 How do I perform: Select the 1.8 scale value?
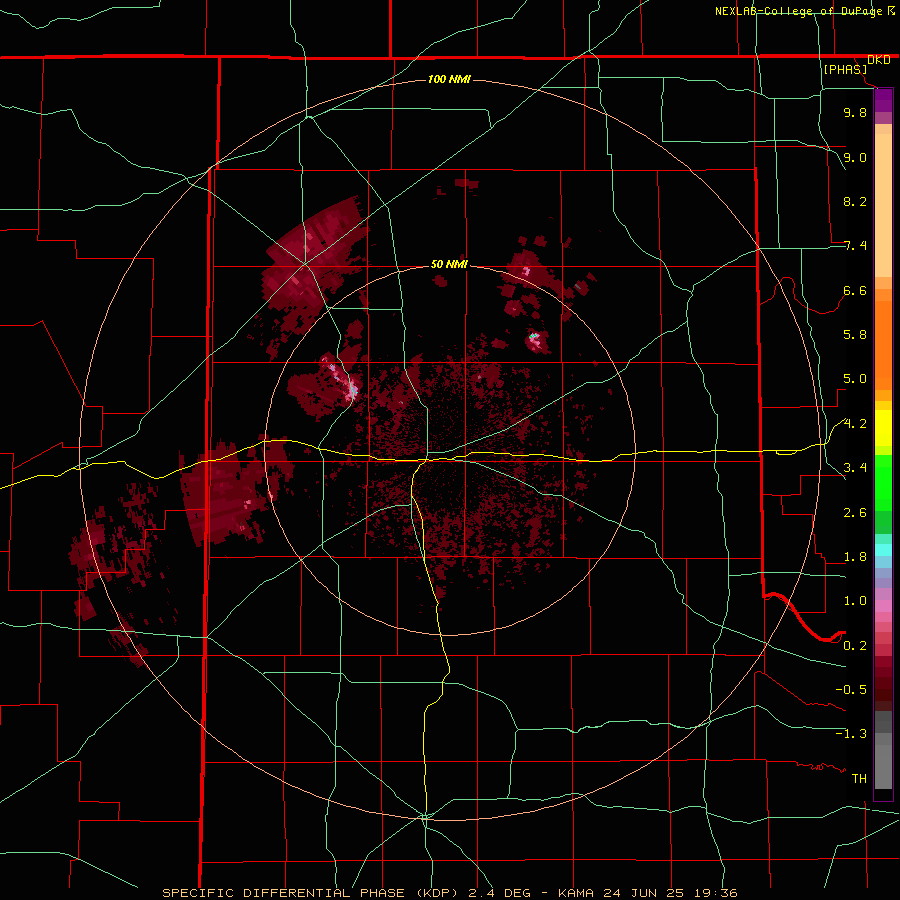855,557
